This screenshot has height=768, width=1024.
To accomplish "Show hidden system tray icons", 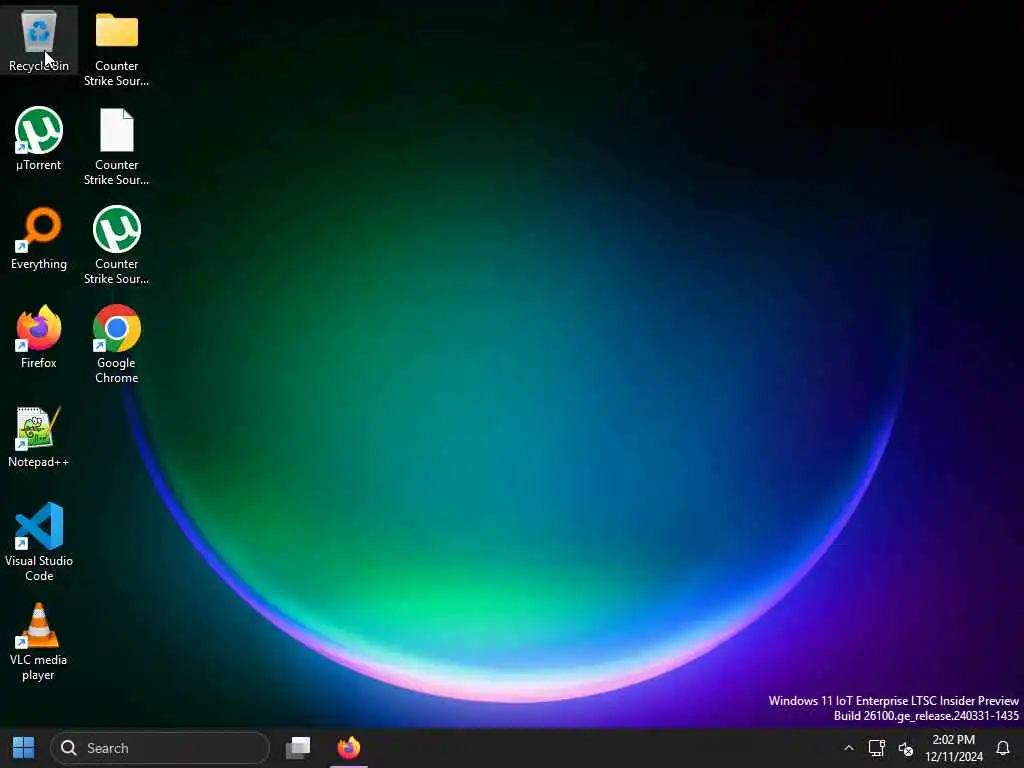I will click(848, 748).
